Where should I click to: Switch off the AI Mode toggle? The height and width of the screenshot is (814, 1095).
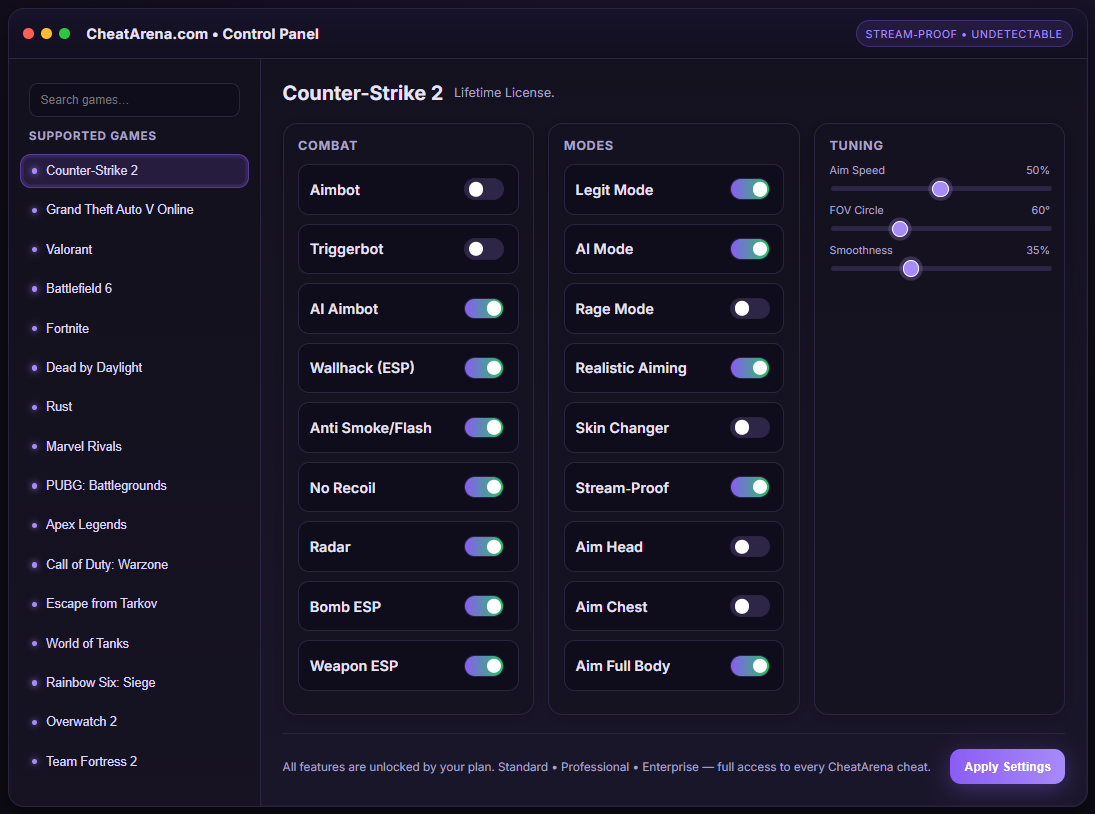pyautogui.click(x=750, y=249)
